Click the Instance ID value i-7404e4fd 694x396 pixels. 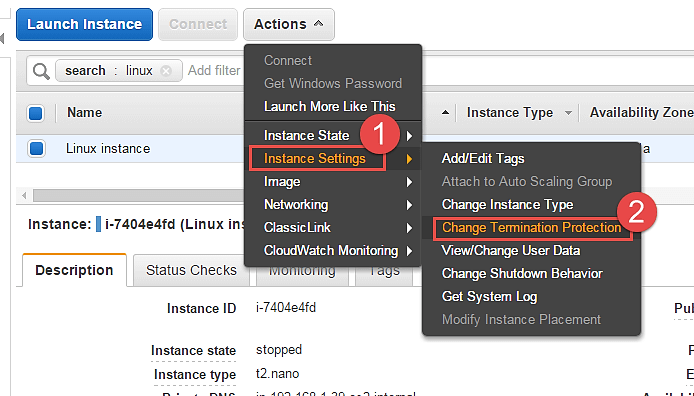[x=286, y=308]
